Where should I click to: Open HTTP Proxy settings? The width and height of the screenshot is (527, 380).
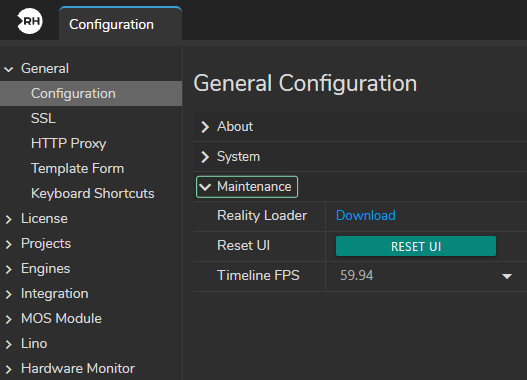(x=69, y=143)
